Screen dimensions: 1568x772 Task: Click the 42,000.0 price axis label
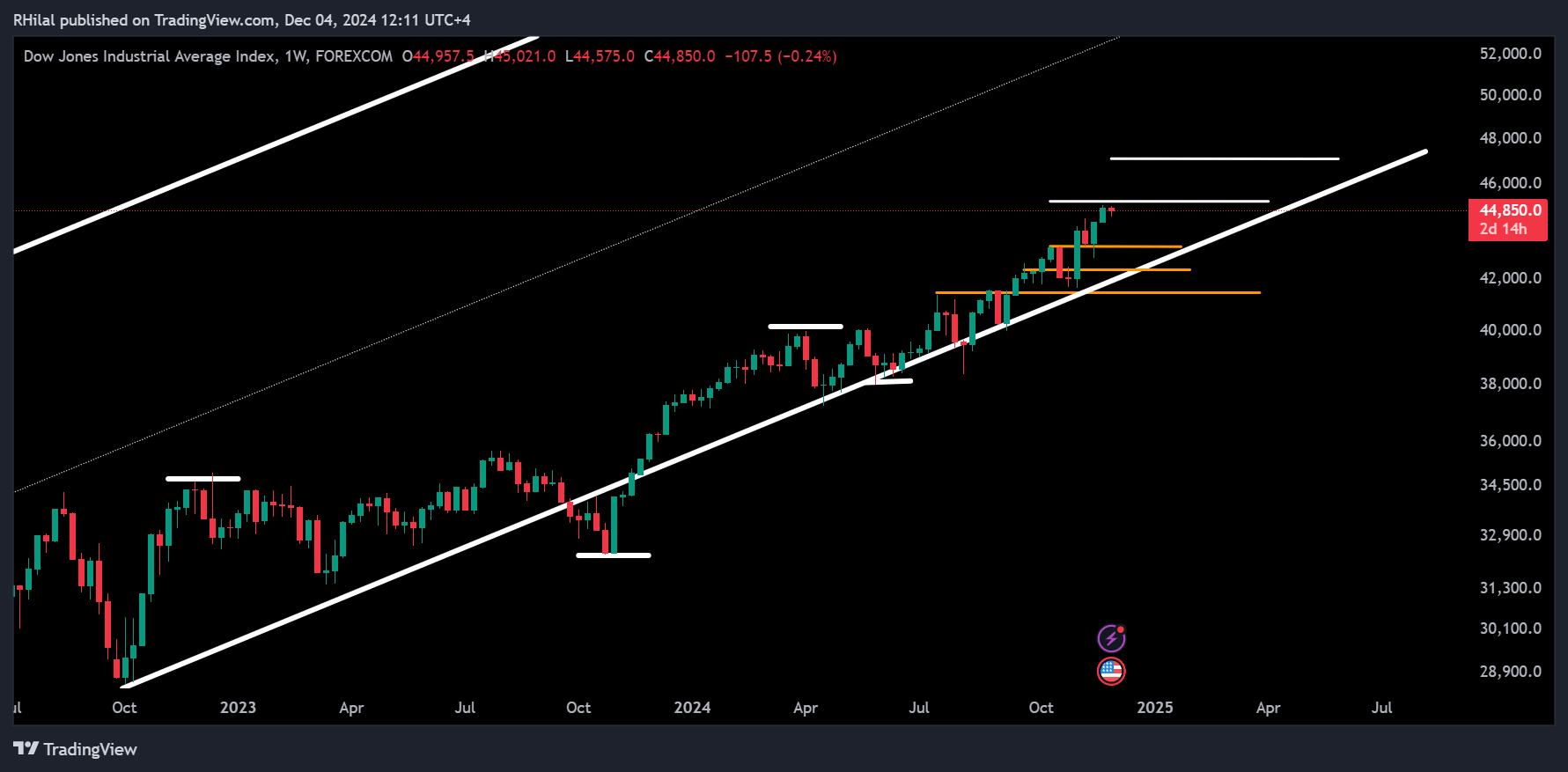coord(1511,278)
